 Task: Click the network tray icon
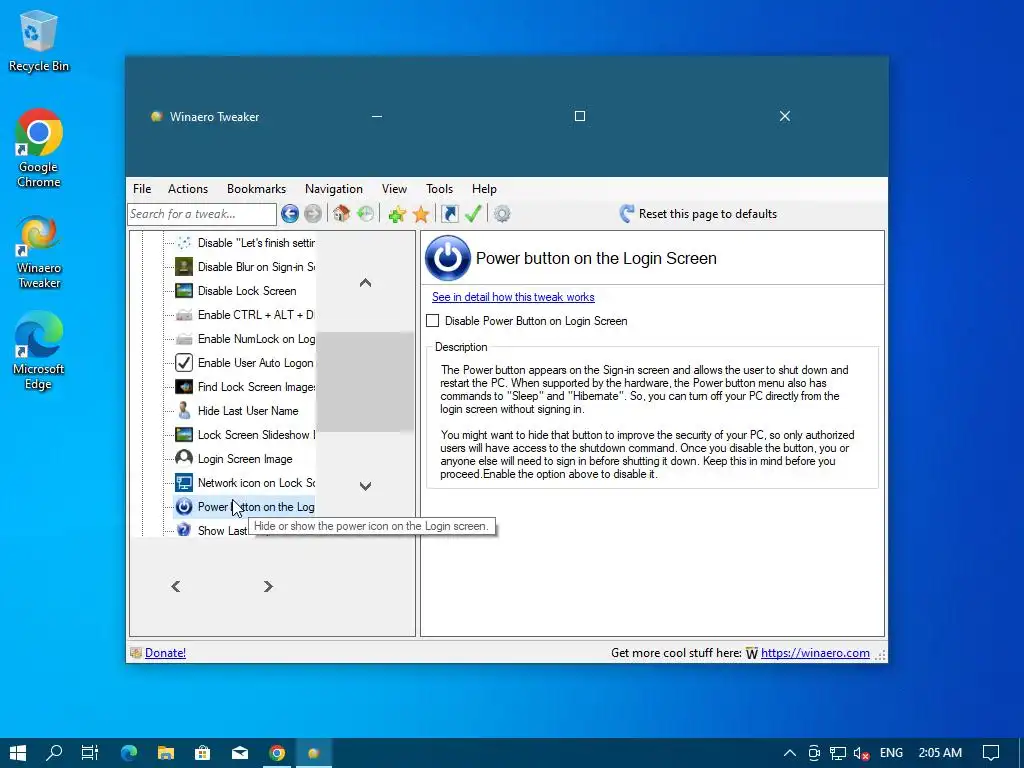[x=838, y=753]
